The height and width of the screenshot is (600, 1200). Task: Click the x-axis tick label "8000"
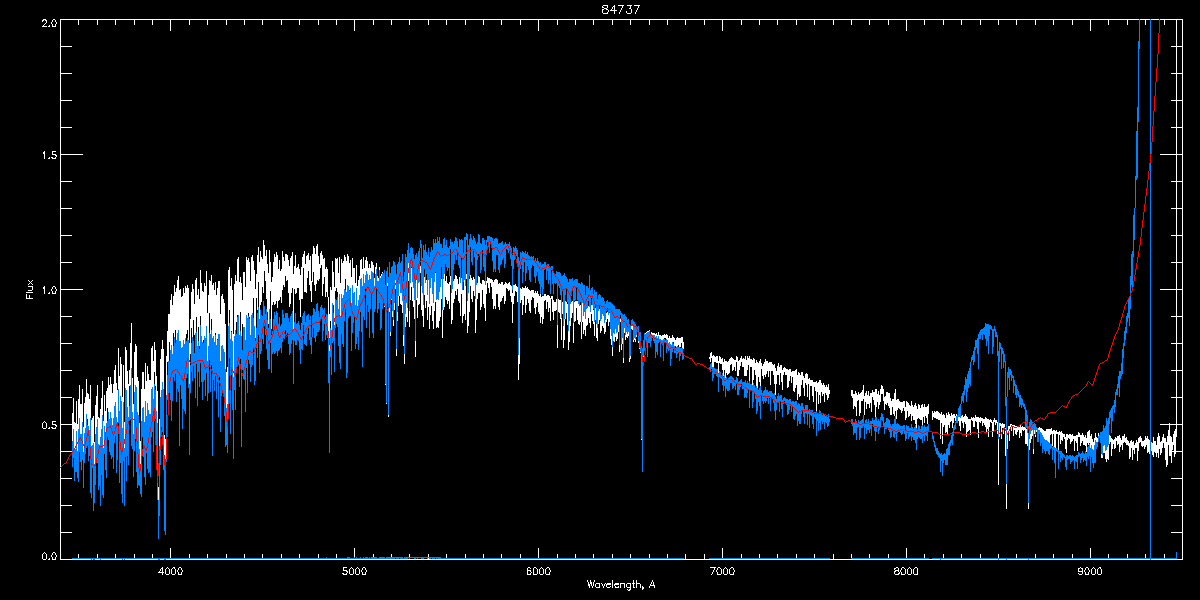(x=906, y=572)
